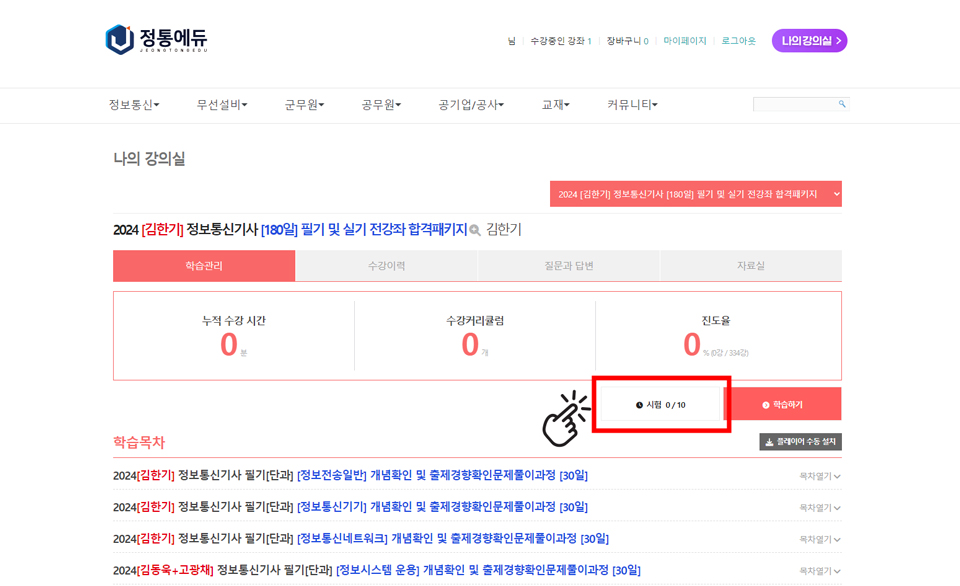Click the 학습목차 section heading
This screenshot has height=586, width=960.
pyautogui.click(x=139, y=442)
